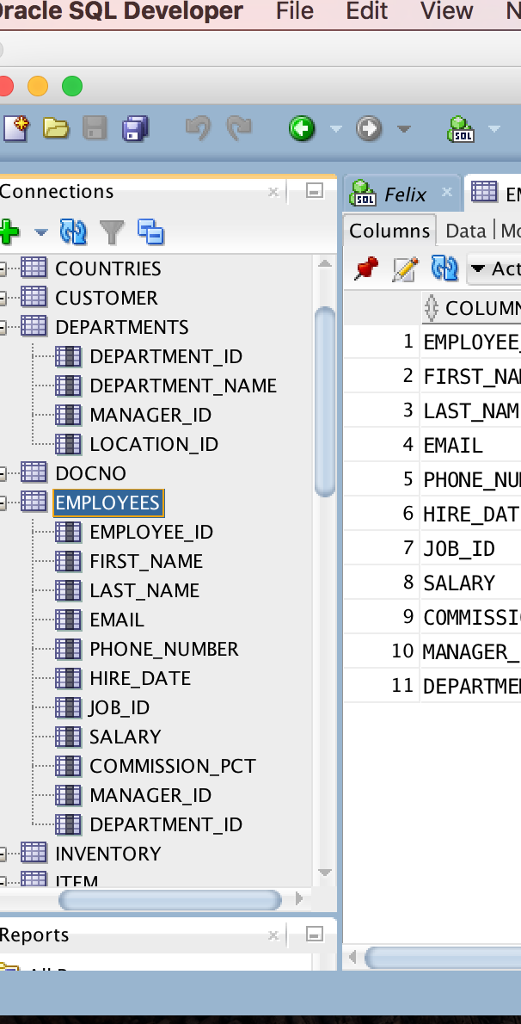Switch to the Columns tab
This screenshot has height=1024, width=521.
click(x=390, y=231)
